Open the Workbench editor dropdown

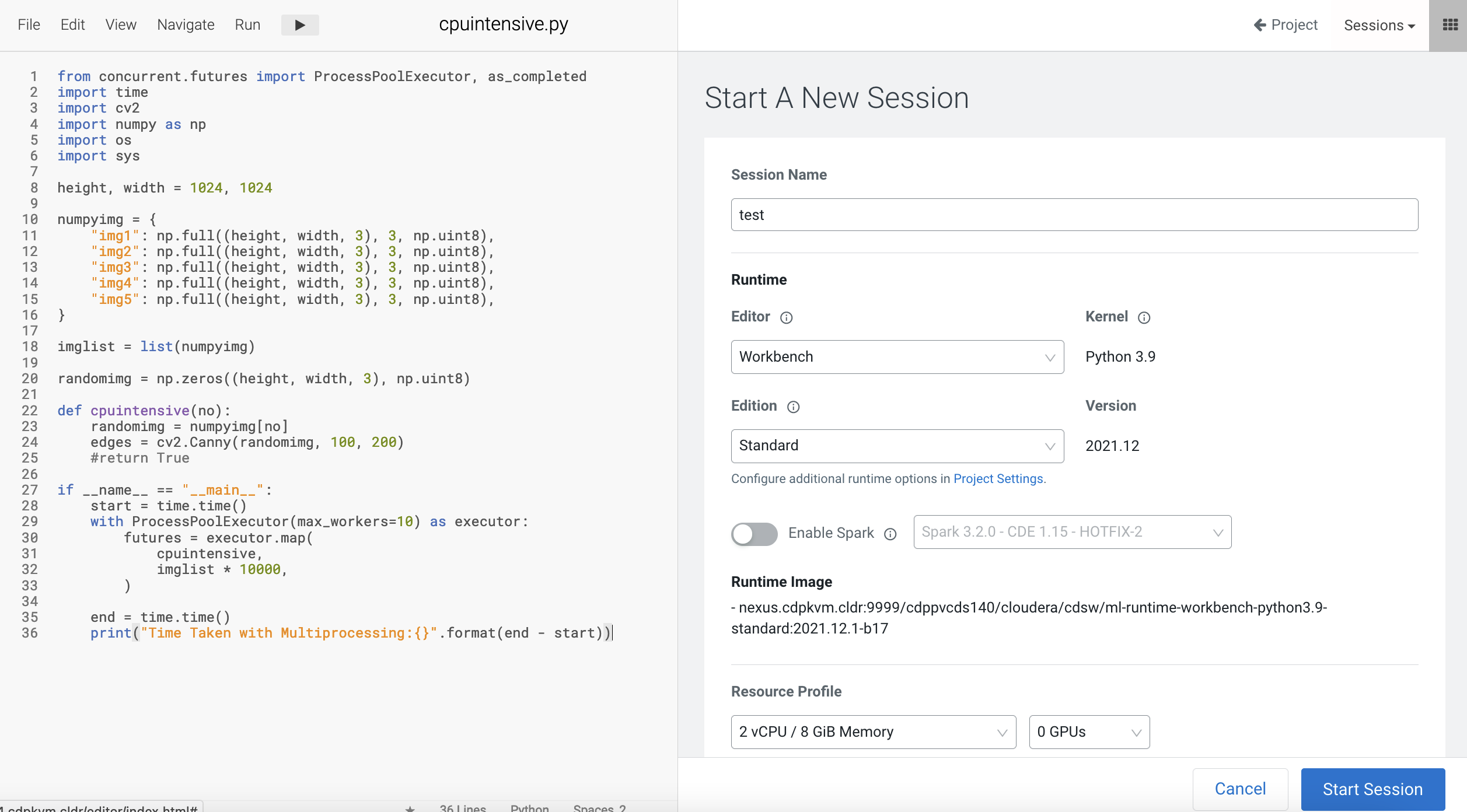coord(897,357)
